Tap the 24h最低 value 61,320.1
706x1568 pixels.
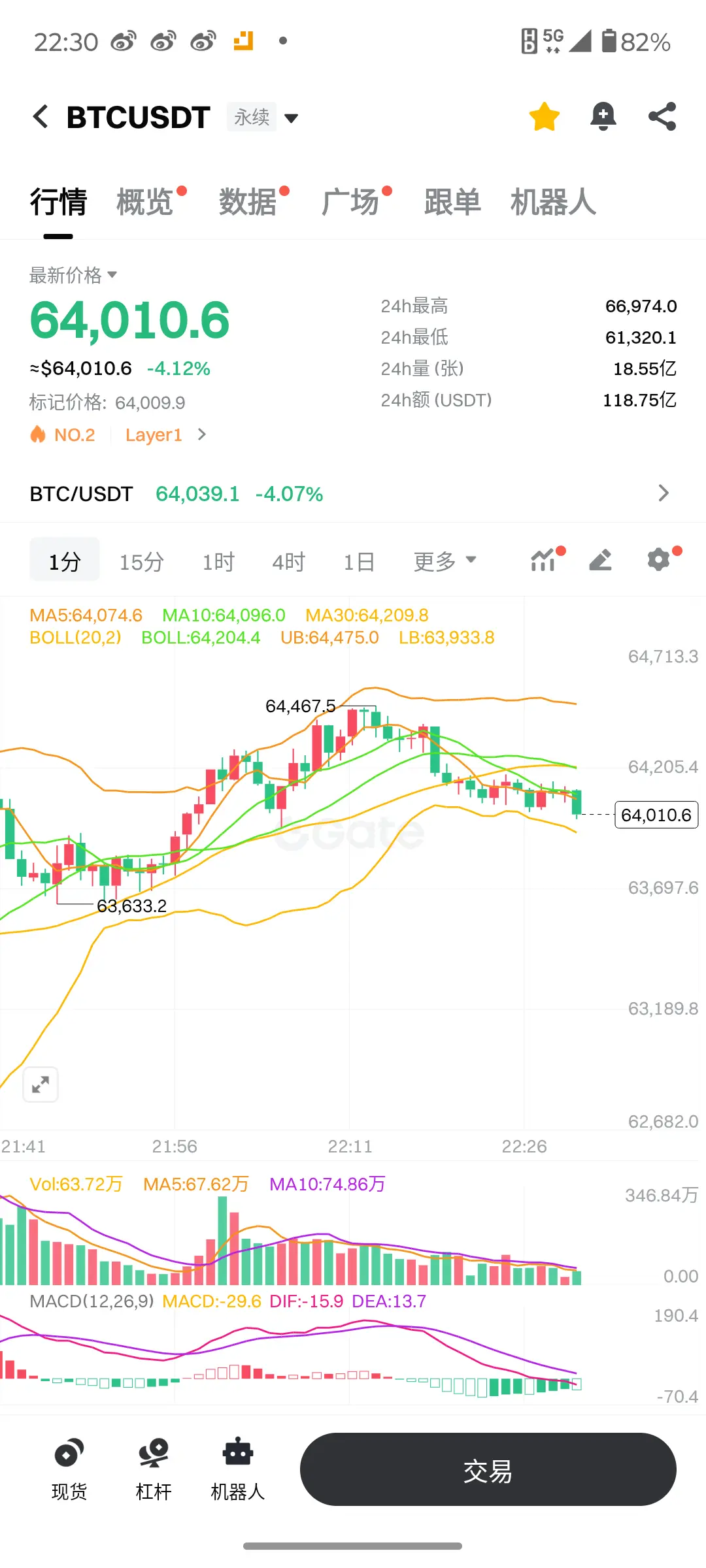pos(641,338)
